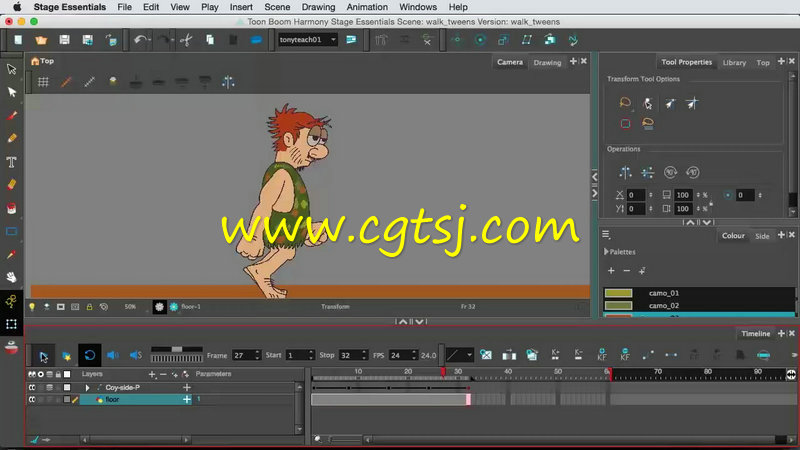Open the Apple menu
The height and width of the screenshot is (450, 800).
[17, 7]
